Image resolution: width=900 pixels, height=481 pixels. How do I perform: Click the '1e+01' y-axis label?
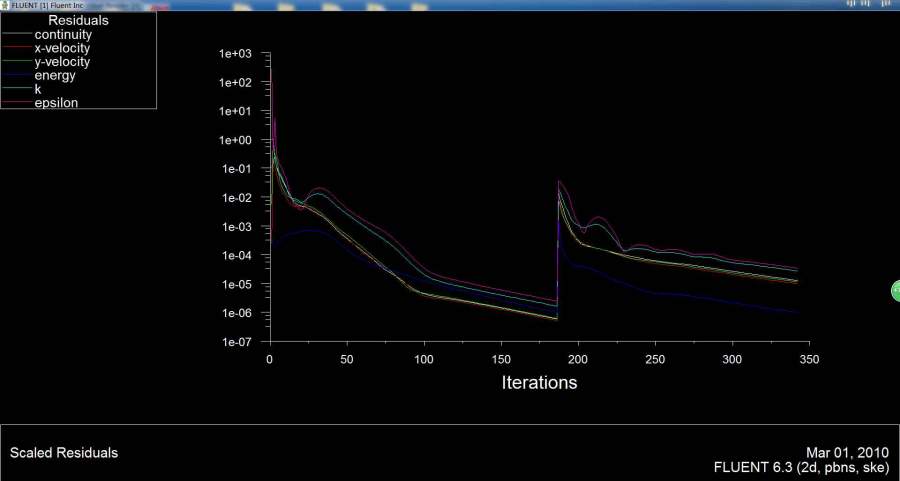(235, 111)
